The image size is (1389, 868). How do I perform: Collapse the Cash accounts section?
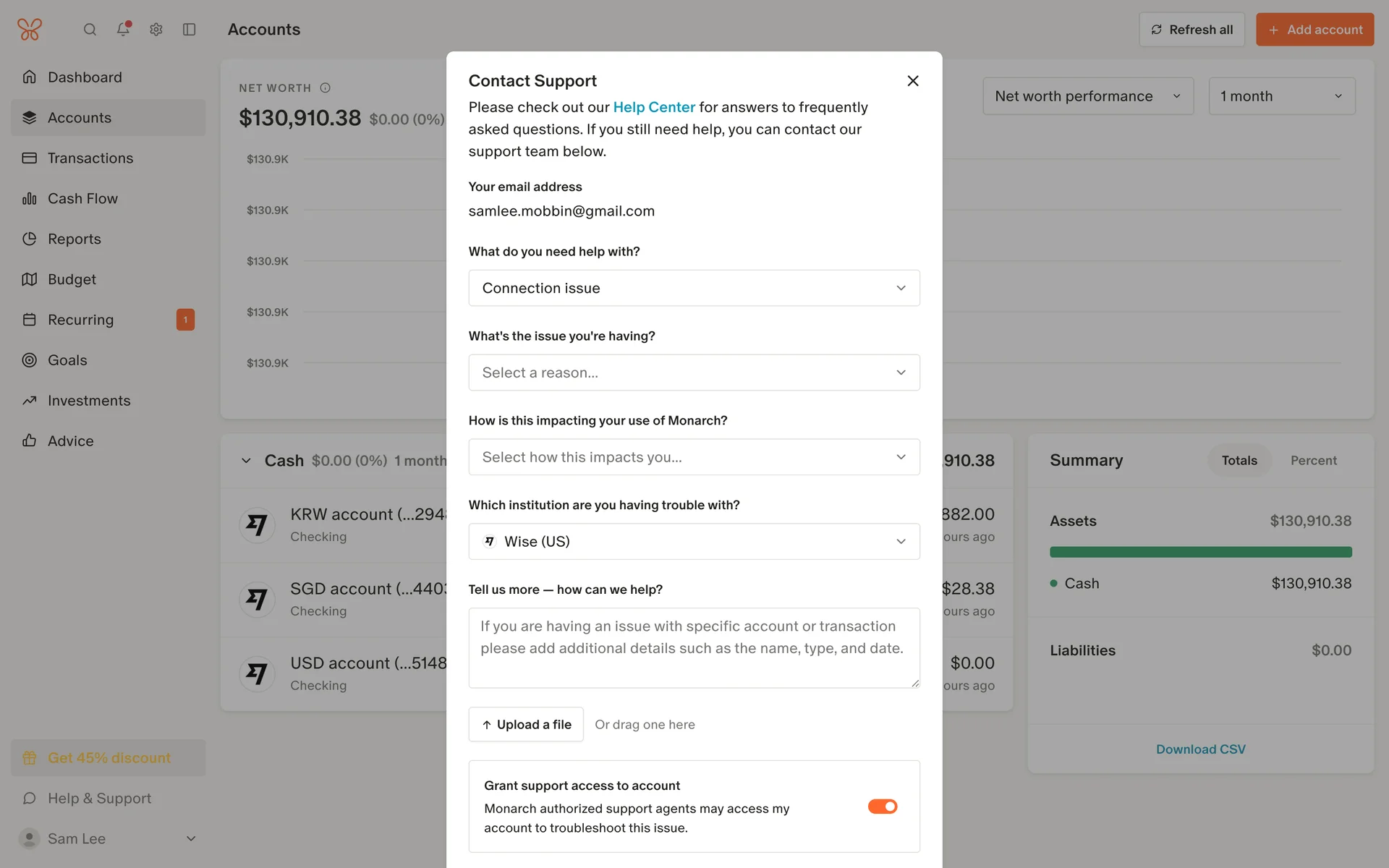tap(246, 461)
